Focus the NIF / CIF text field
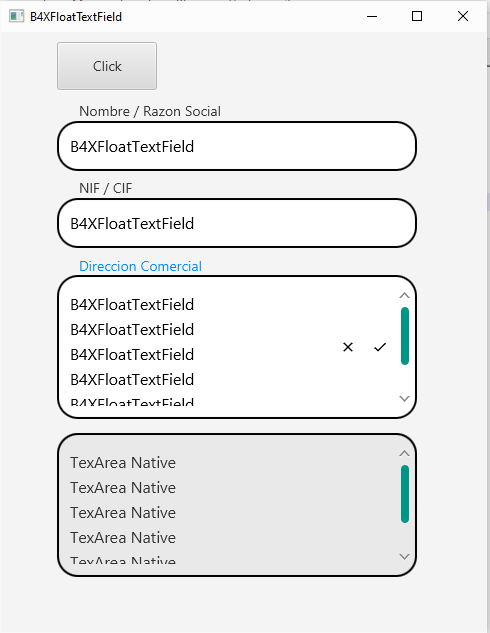 pyautogui.click(x=237, y=223)
